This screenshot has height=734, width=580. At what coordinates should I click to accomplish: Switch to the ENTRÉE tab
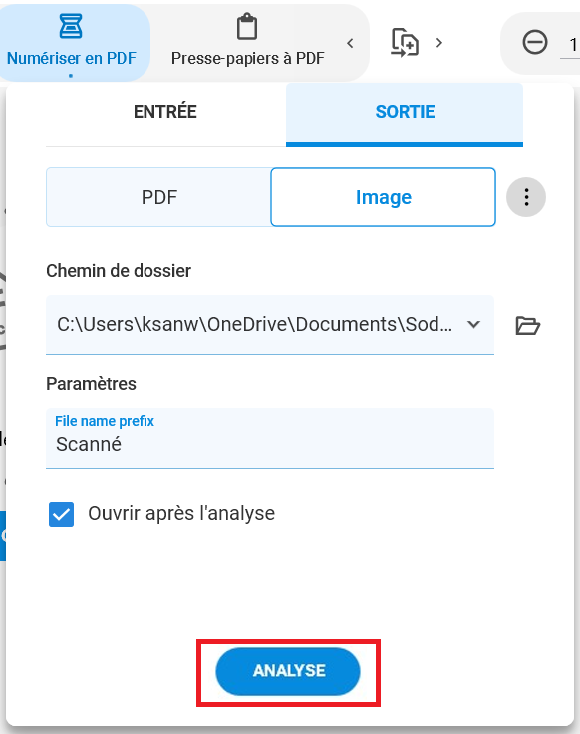tap(165, 112)
